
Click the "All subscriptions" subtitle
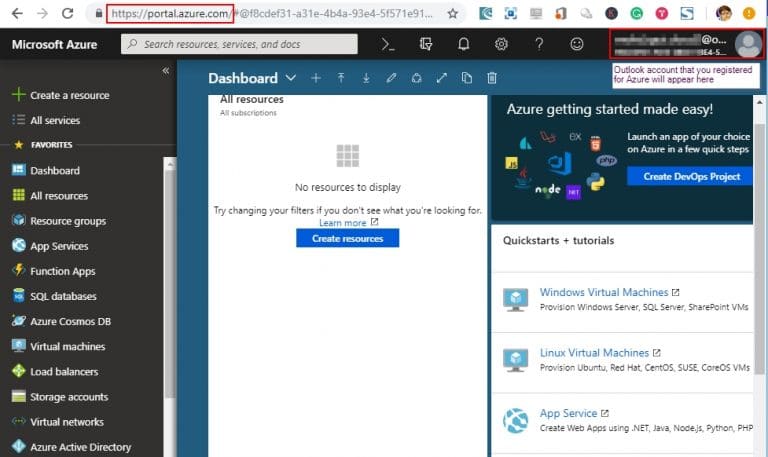tap(248, 113)
